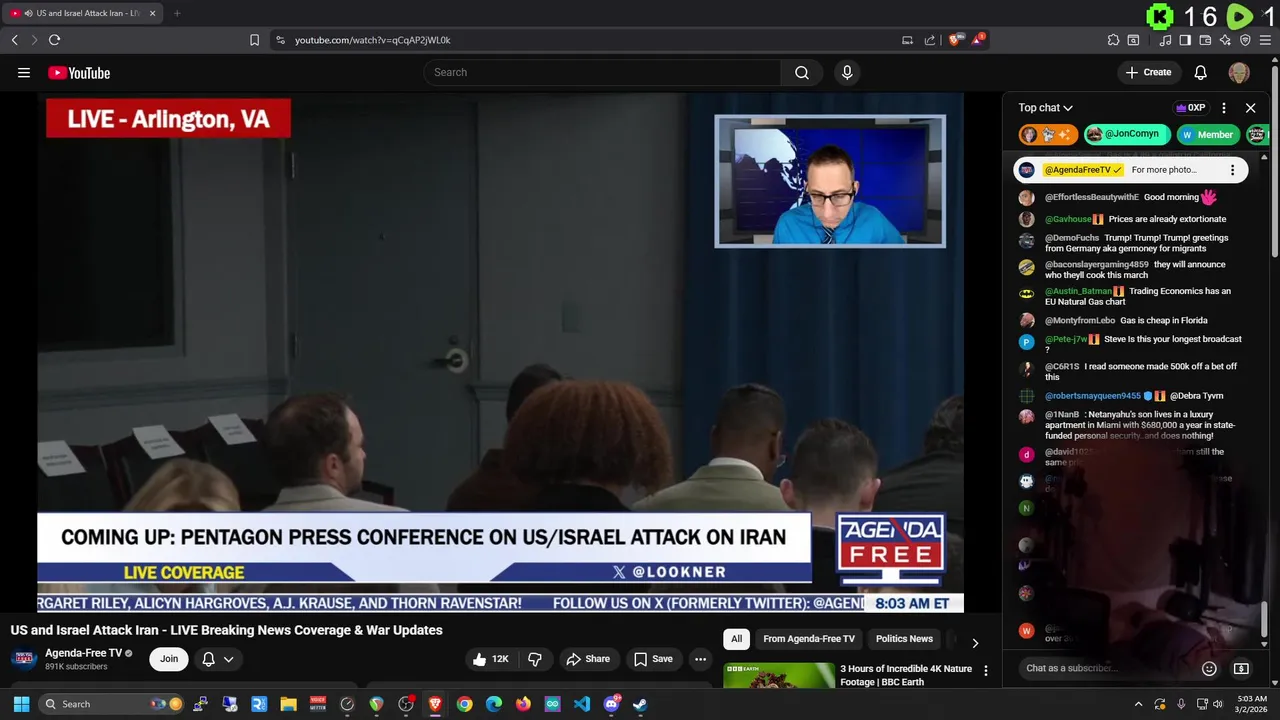Open browser extensions puzzle icon
Viewport: 1280px width, 720px height.
coord(1113,40)
